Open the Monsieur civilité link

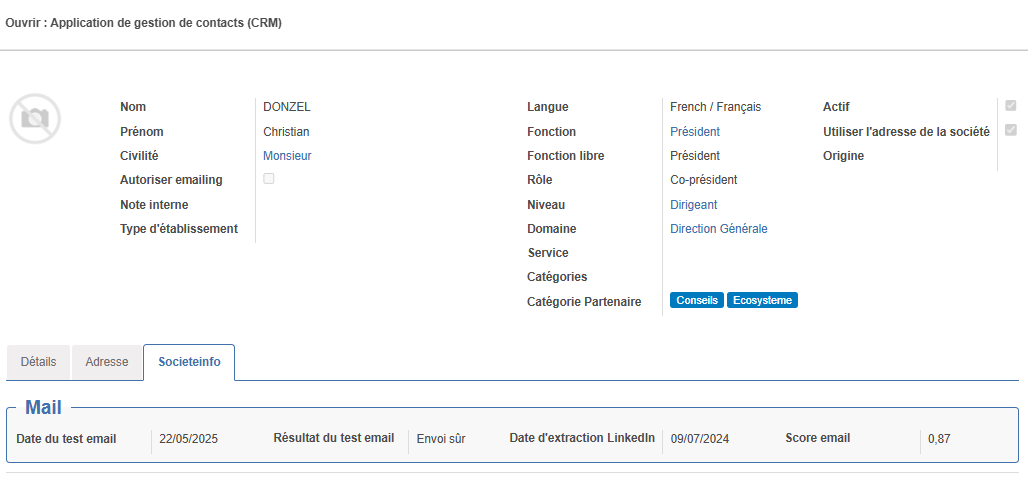coord(287,156)
